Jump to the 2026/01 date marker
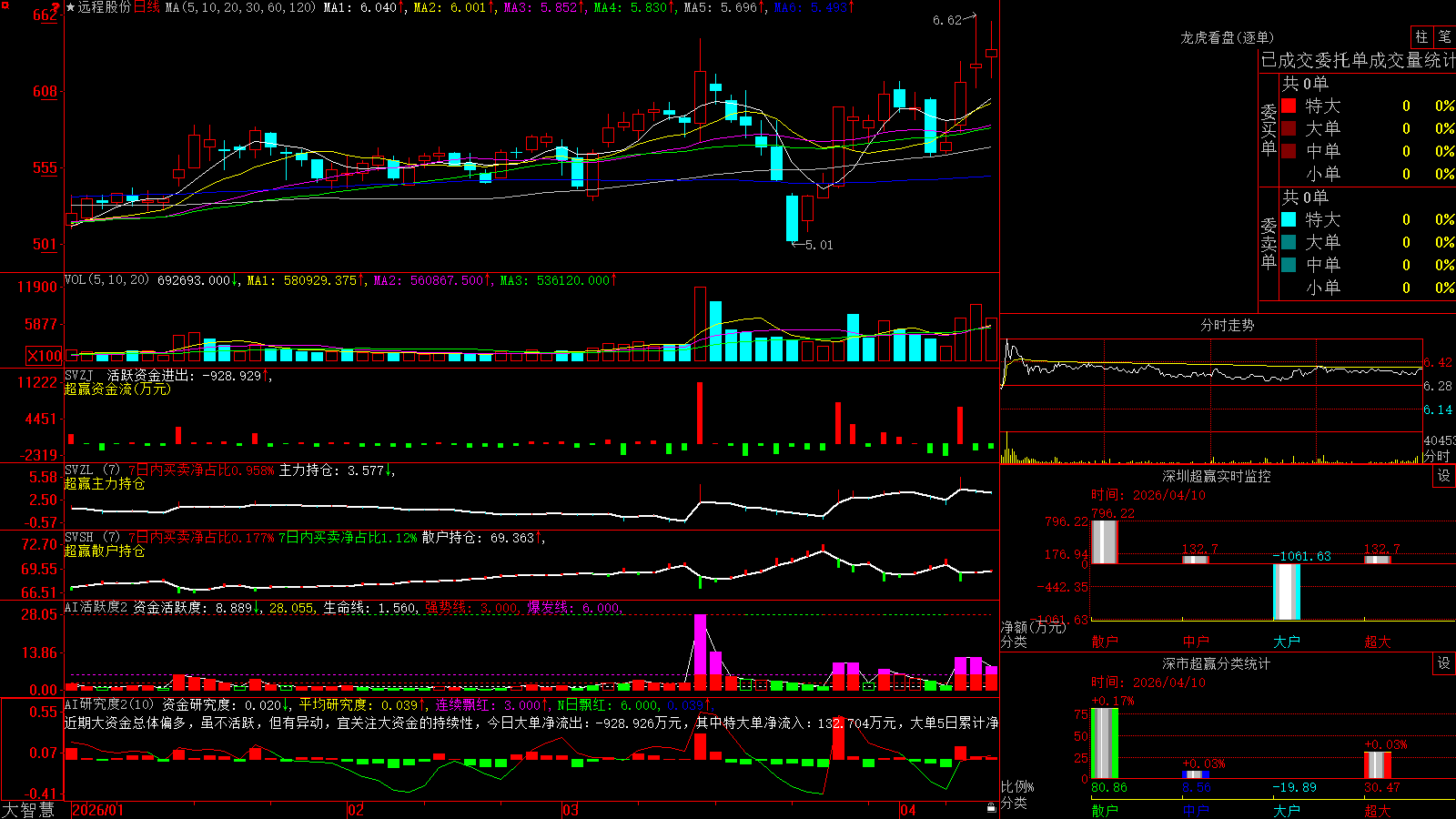 (97, 810)
